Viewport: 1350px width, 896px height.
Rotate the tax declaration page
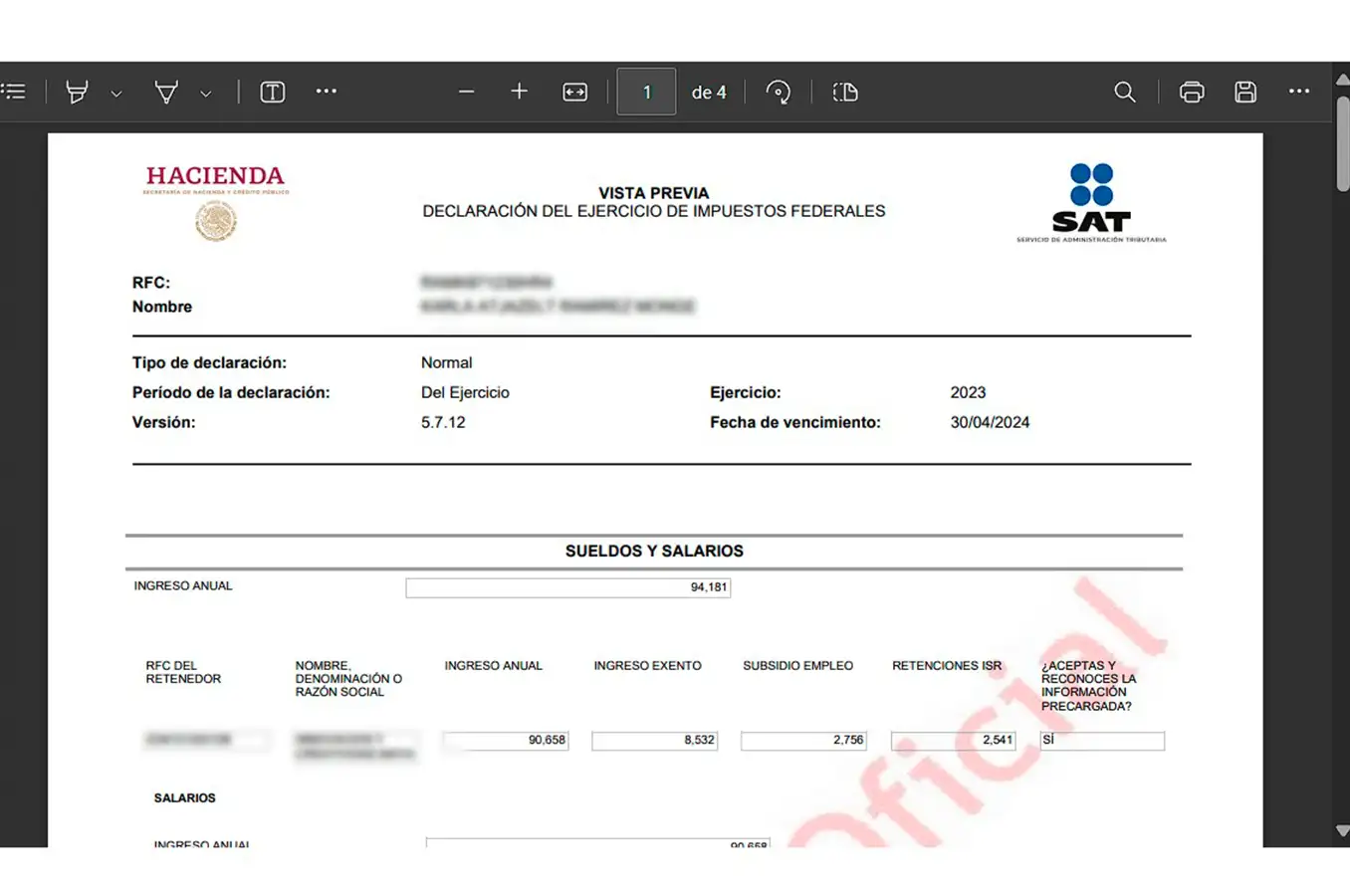(x=779, y=91)
